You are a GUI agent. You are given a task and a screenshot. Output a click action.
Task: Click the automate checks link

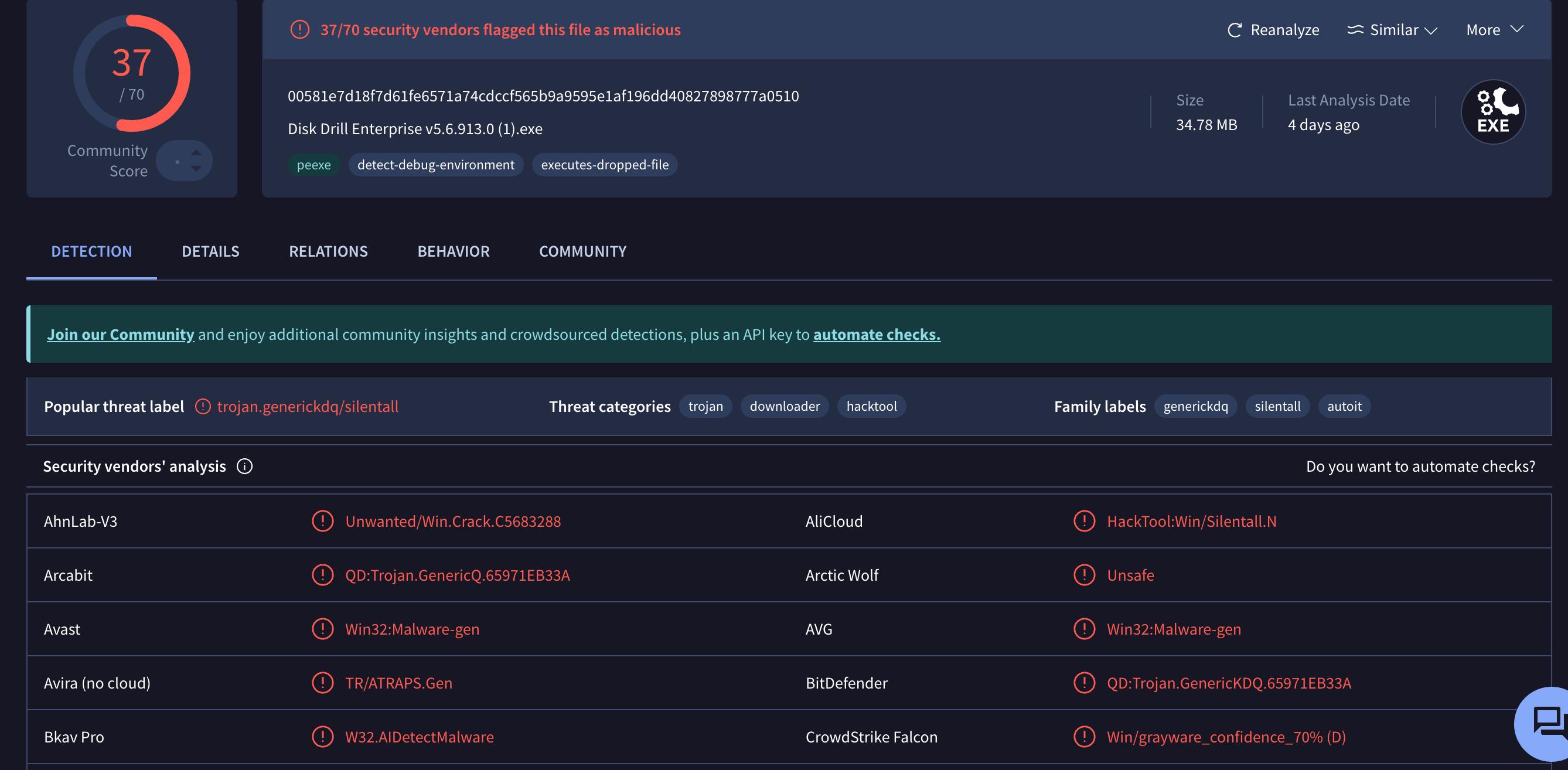(x=876, y=334)
